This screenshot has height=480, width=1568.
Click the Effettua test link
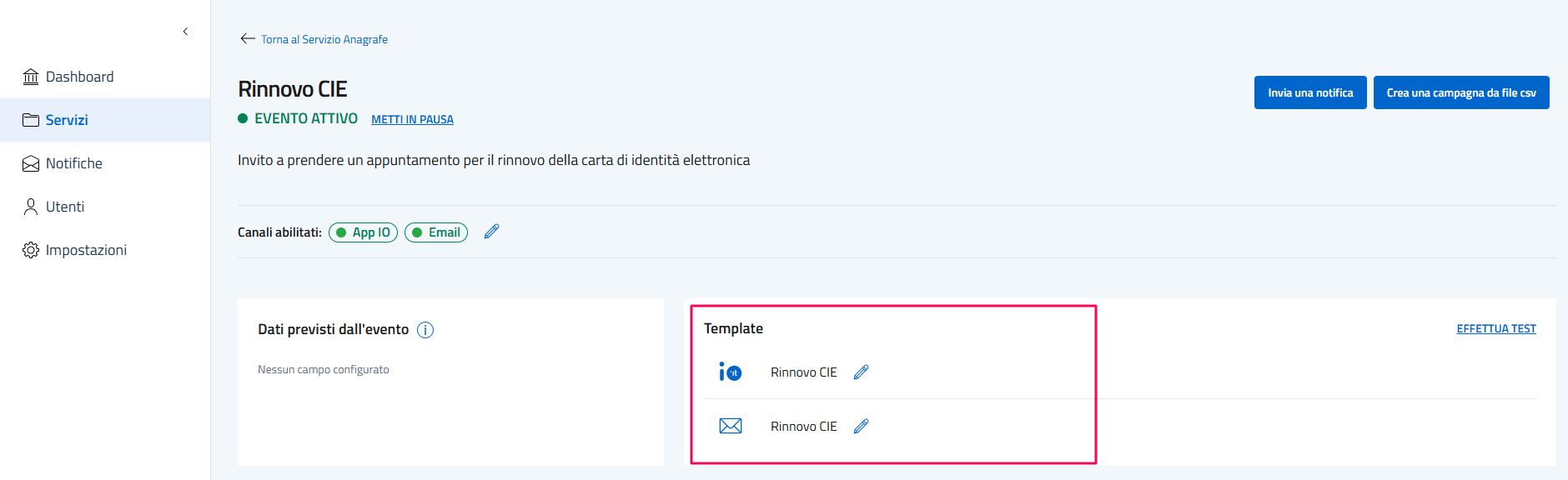click(x=1495, y=329)
